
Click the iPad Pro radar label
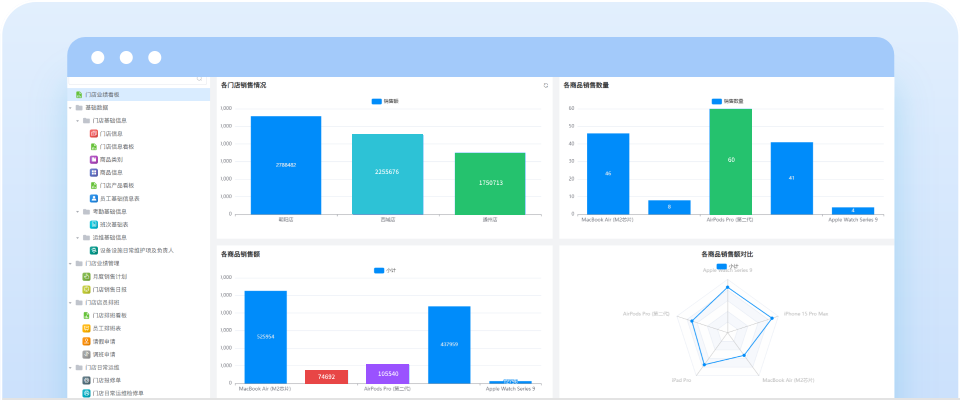681,380
